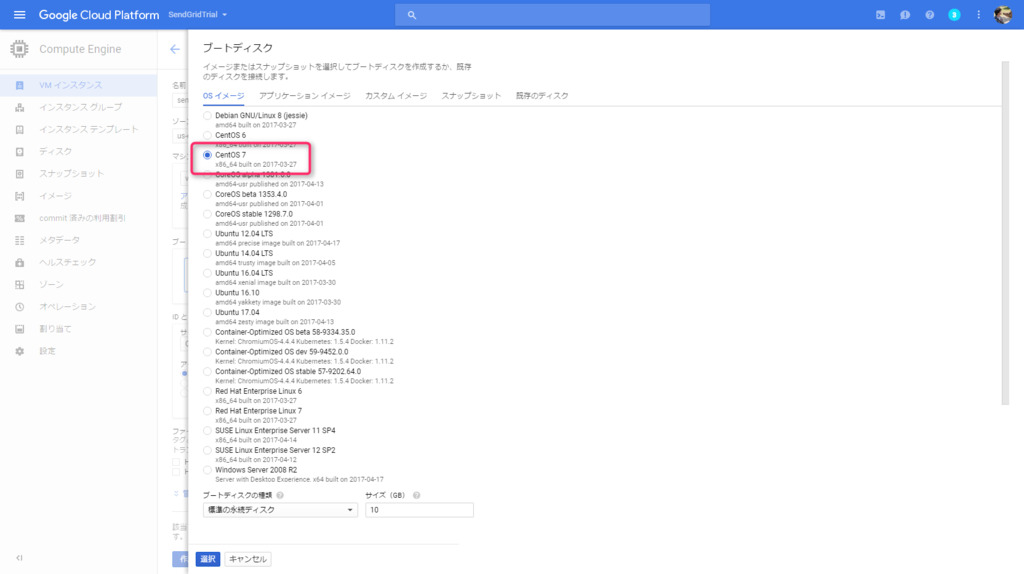Click the top search input field
Viewport: 1024px width, 574px height.
(x=552, y=15)
